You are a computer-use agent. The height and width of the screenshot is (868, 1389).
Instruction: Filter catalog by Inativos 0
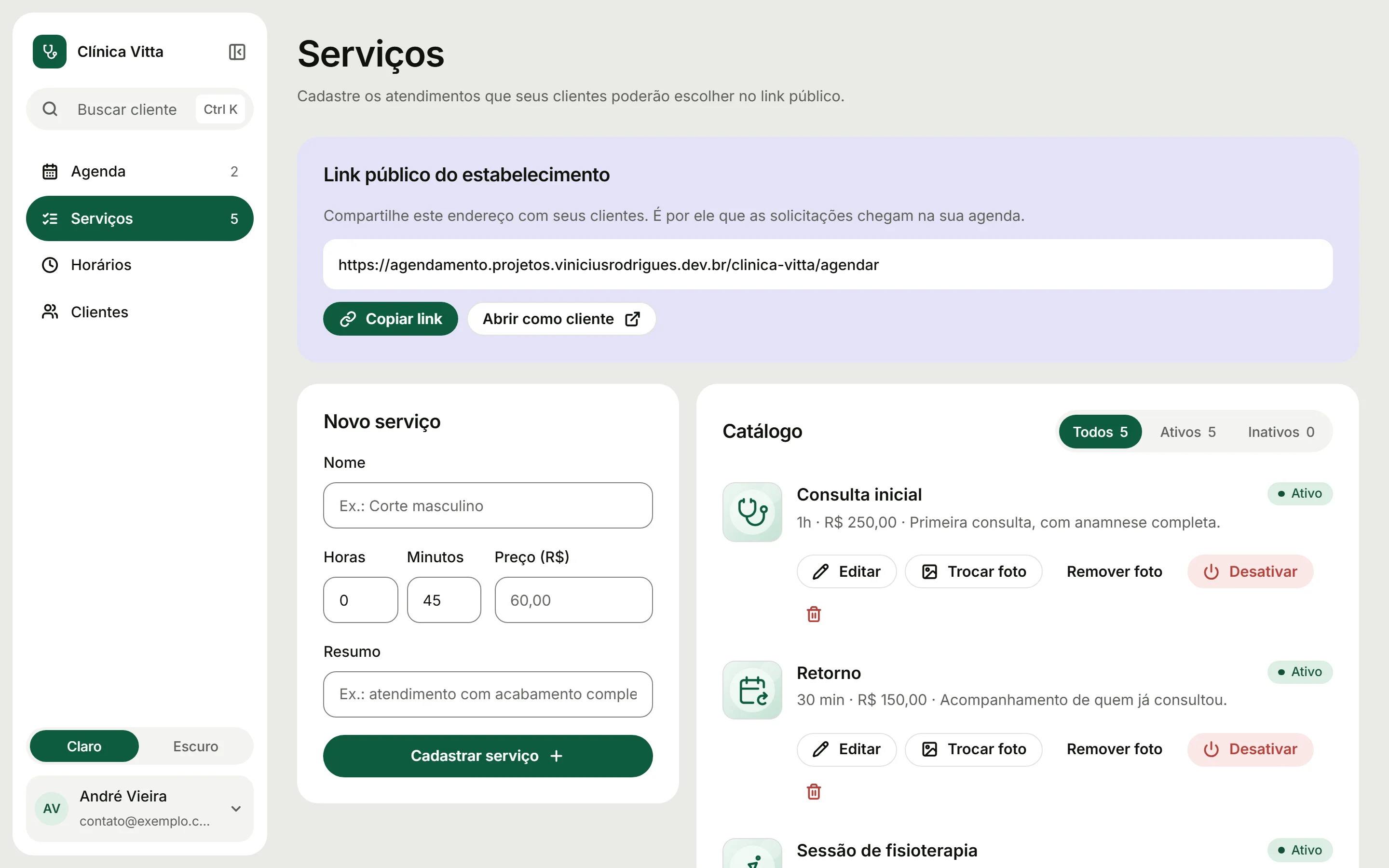pyautogui.click(x=1281, y=432)
